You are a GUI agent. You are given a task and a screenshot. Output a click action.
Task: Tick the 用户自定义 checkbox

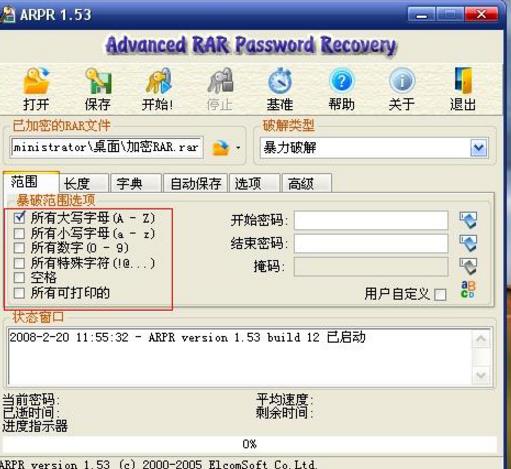click(440, 295)
